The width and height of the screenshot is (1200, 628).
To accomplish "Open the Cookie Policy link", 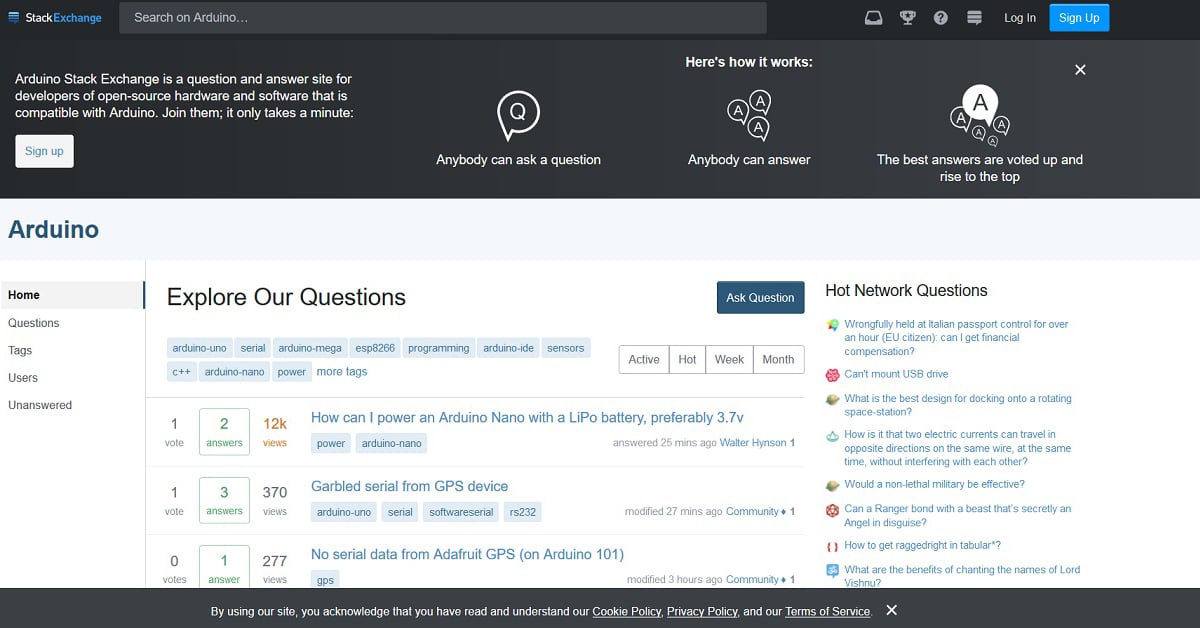I will tap(627, 611).
